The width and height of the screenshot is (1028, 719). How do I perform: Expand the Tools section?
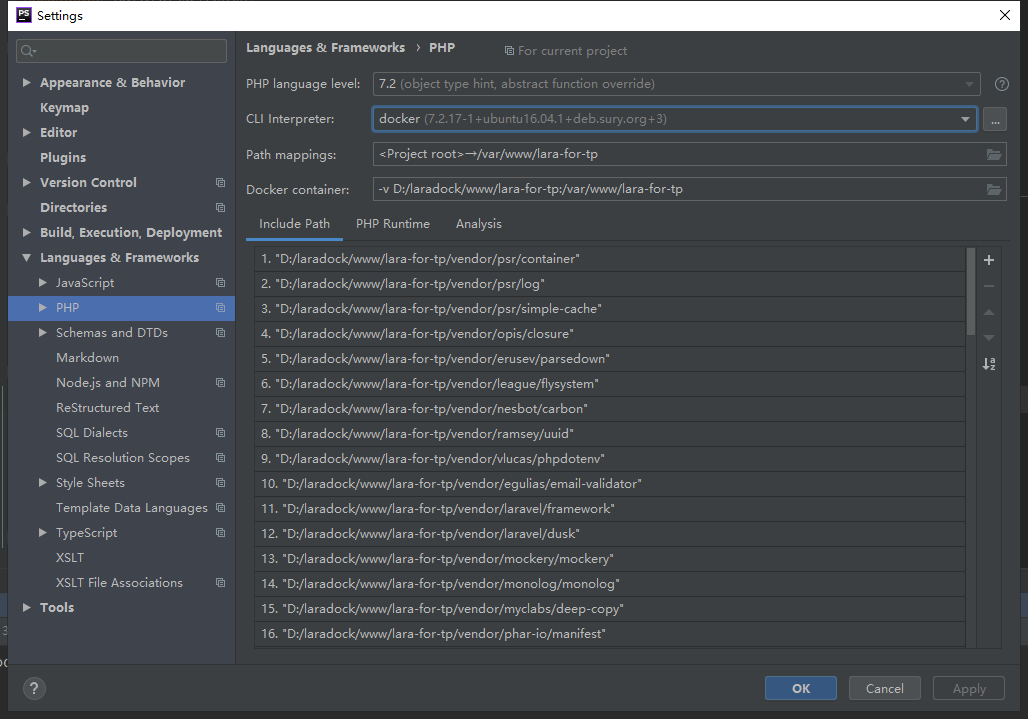pos(27,607)
